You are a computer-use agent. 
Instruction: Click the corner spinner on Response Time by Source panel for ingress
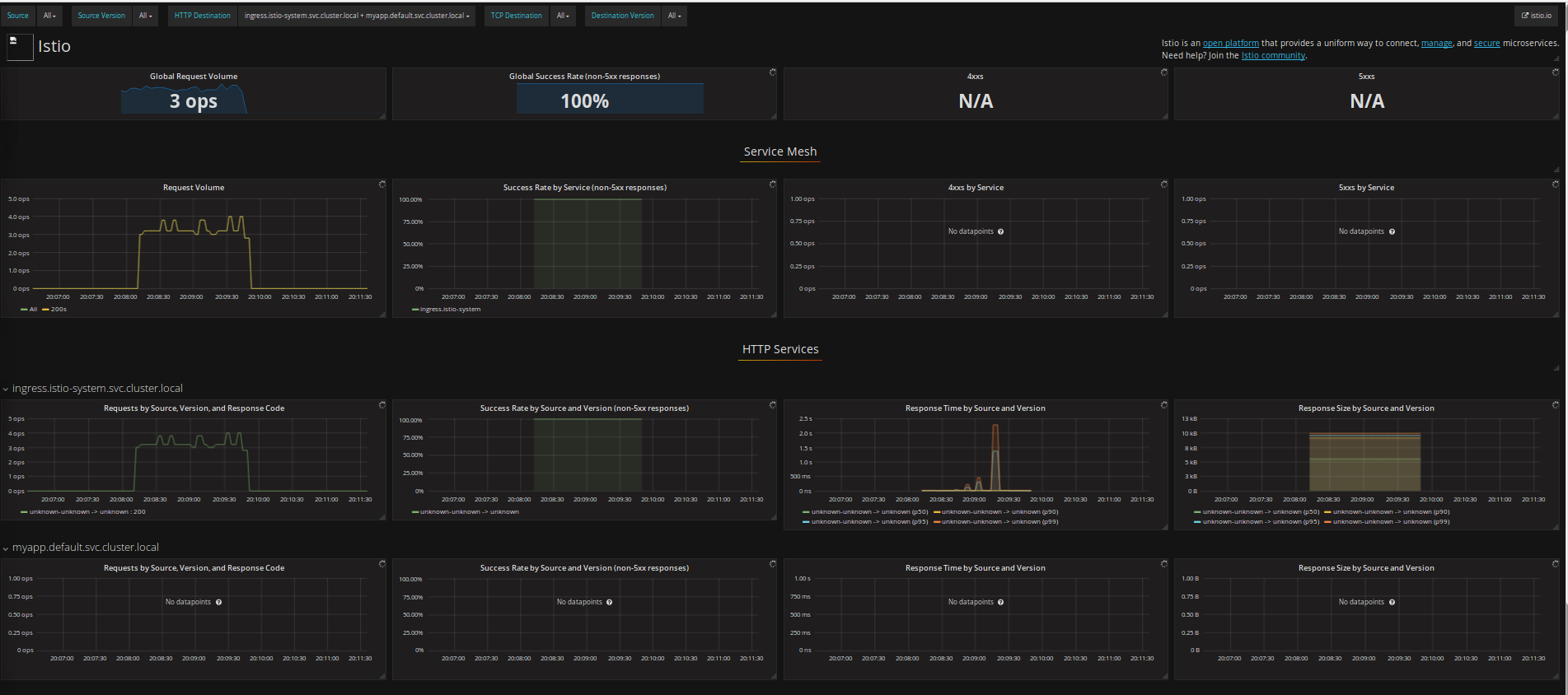click(x=1164, y=404)
